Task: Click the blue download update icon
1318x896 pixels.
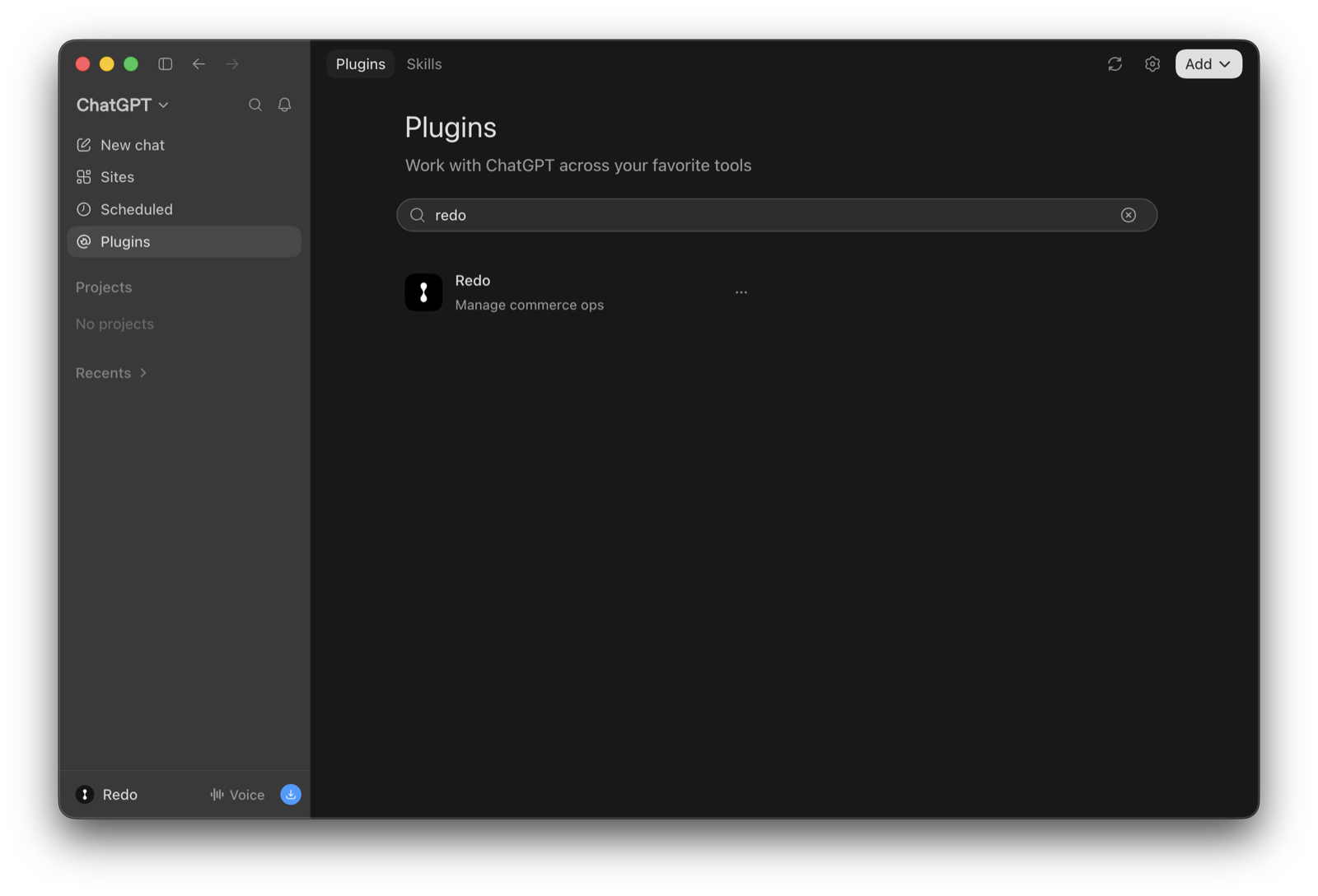Action: click(291, 794)
